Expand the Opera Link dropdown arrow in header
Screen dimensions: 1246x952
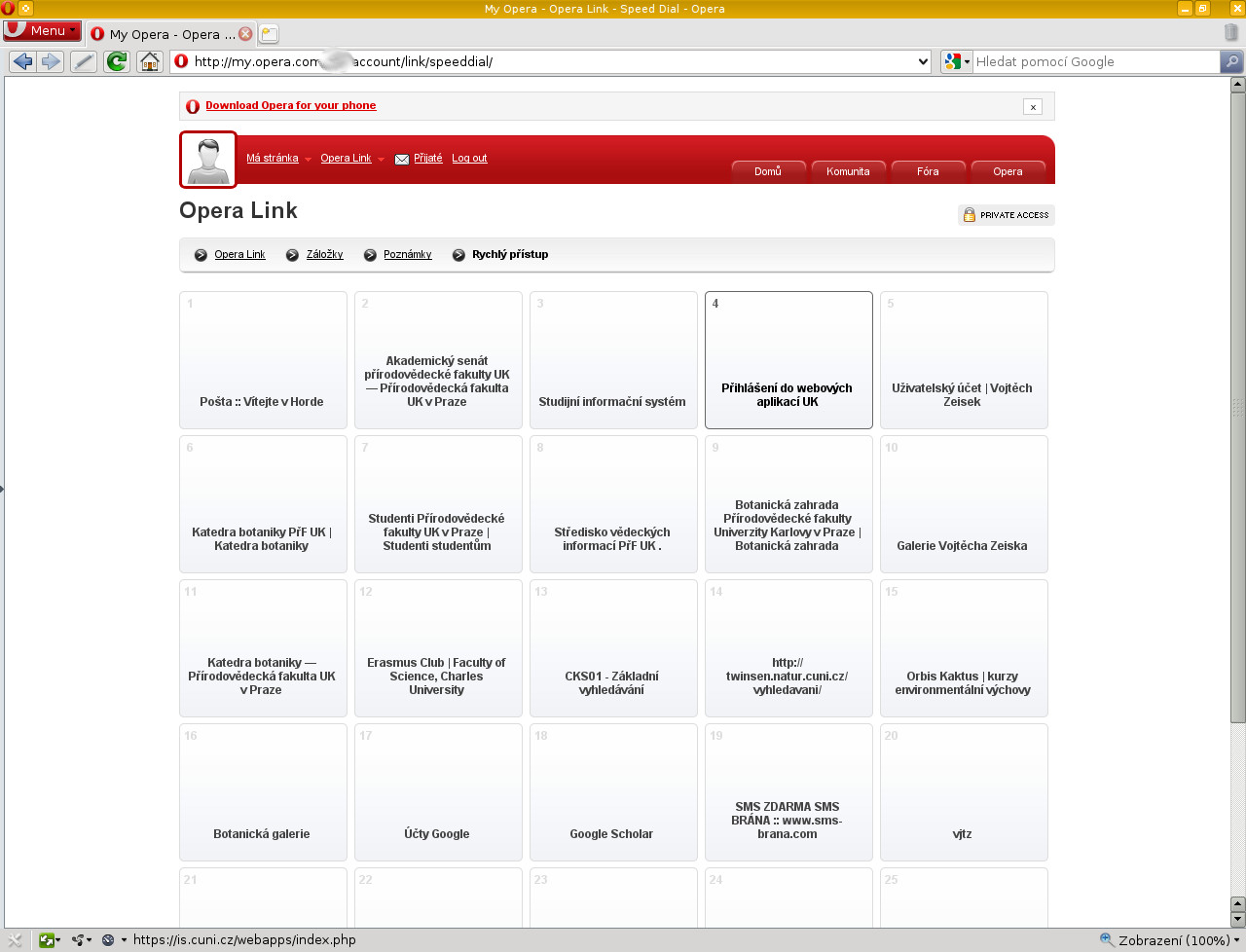pyautogui.click(x=381, y=159)
